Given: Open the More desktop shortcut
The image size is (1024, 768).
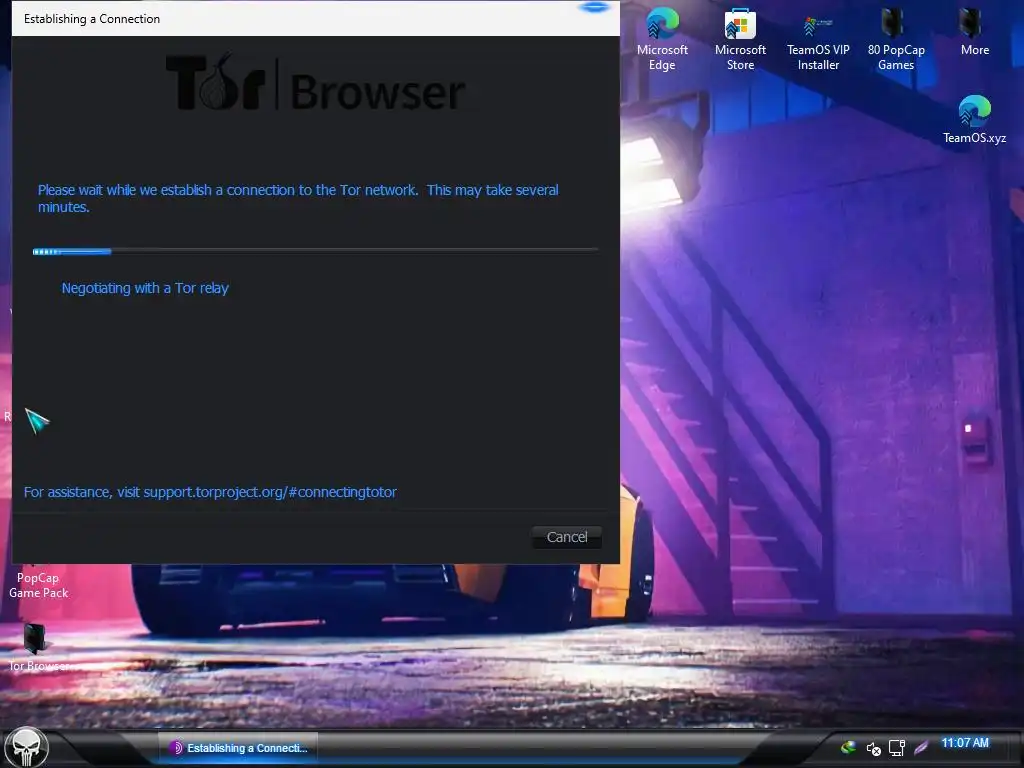Looking at the screenshot, I should [974, 31].
